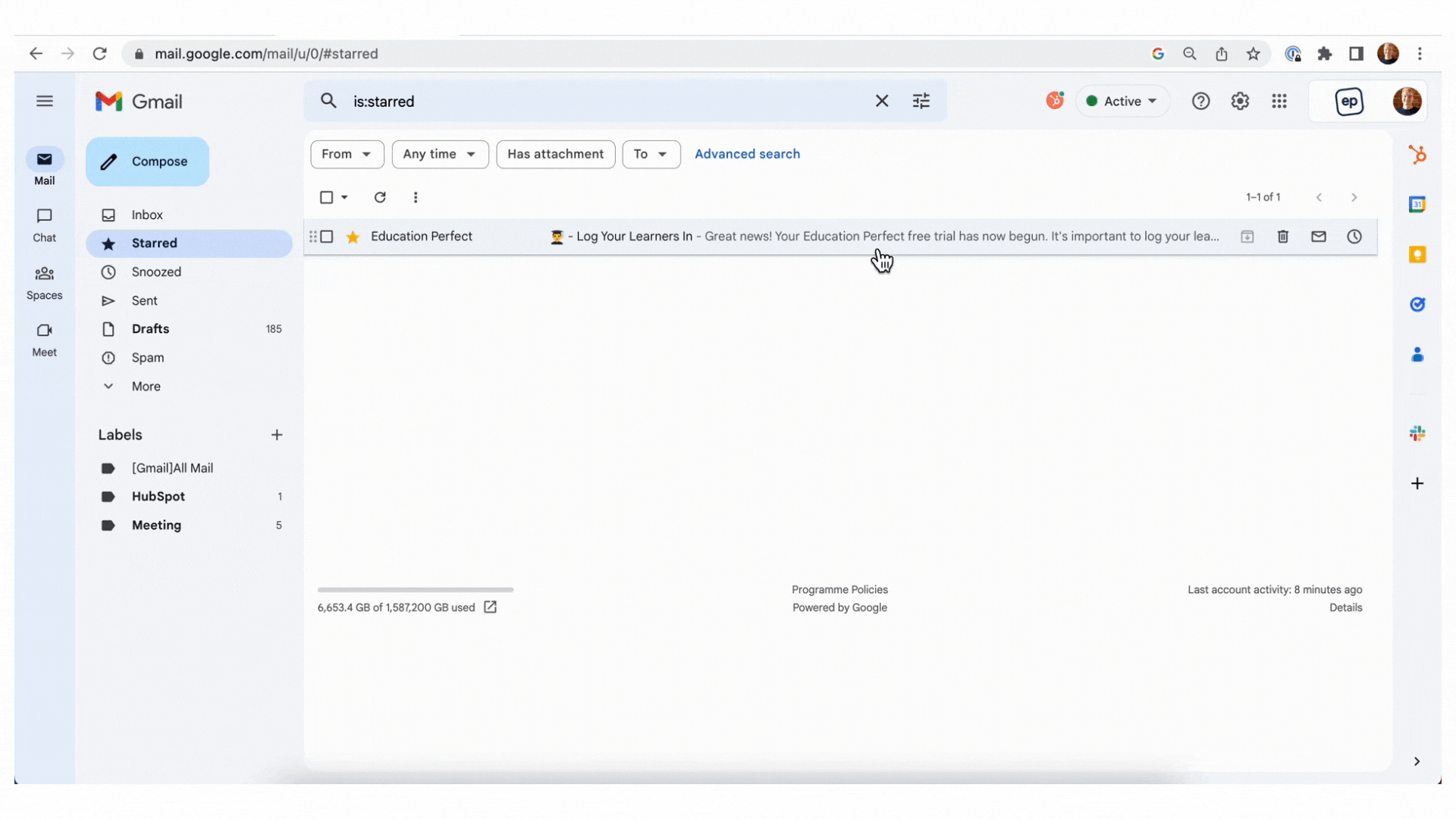This screenshot has width=1456, height=819.
Task: Tick the select-all checkbox
Action: [327, 197]
